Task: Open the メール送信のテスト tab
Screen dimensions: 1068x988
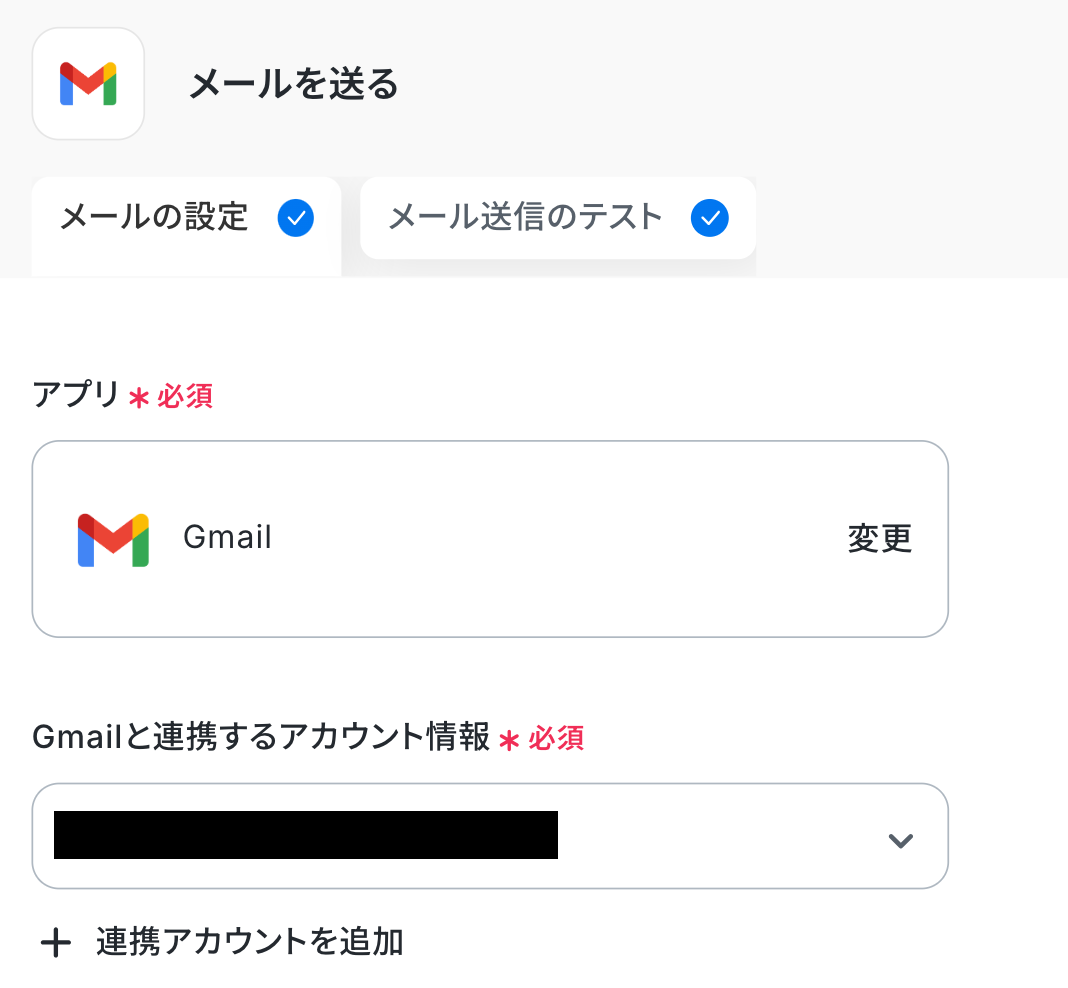Action: (525, 217)
